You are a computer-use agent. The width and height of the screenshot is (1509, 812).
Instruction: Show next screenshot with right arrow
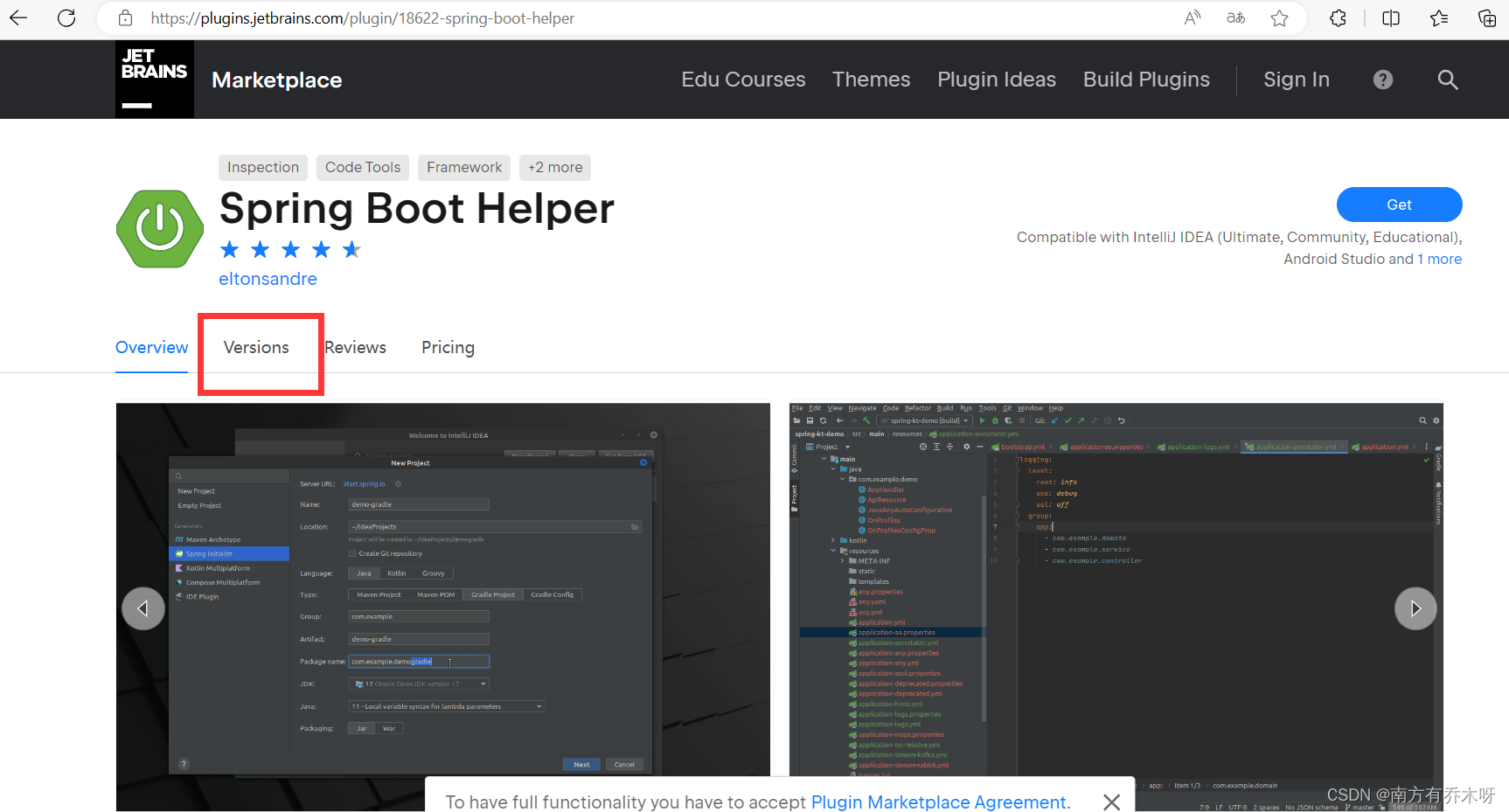pyautogui.click(x=1415, y=608)
